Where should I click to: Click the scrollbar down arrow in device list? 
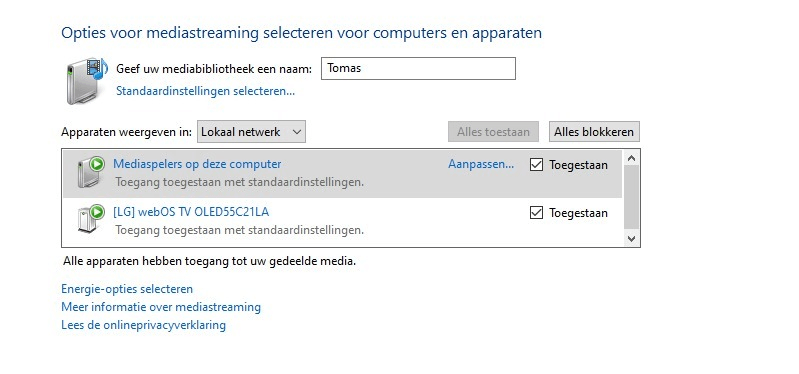click(631, 238)
